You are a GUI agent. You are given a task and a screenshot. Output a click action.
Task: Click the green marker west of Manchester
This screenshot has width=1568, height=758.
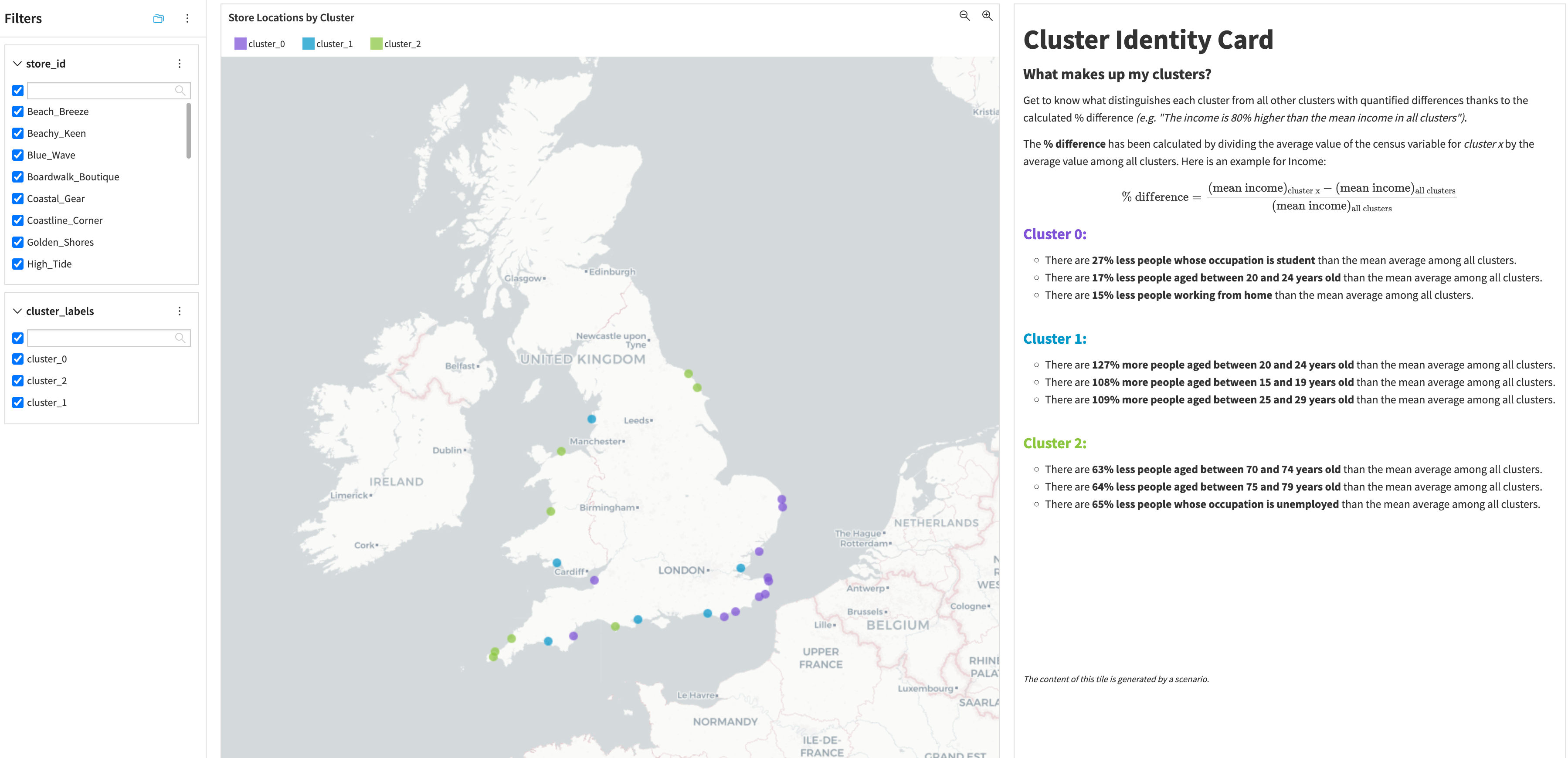click(561, 451)
